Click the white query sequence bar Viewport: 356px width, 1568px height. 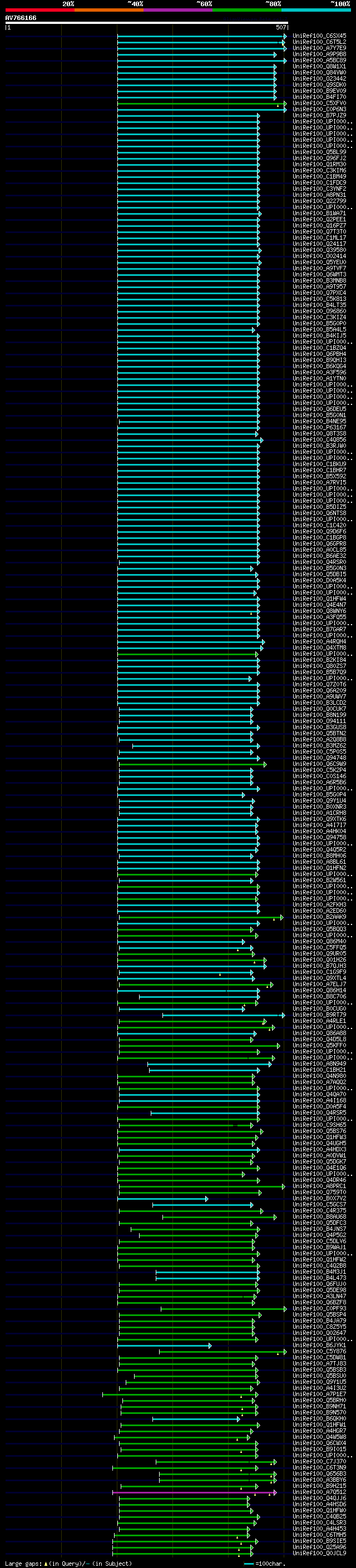146,22
